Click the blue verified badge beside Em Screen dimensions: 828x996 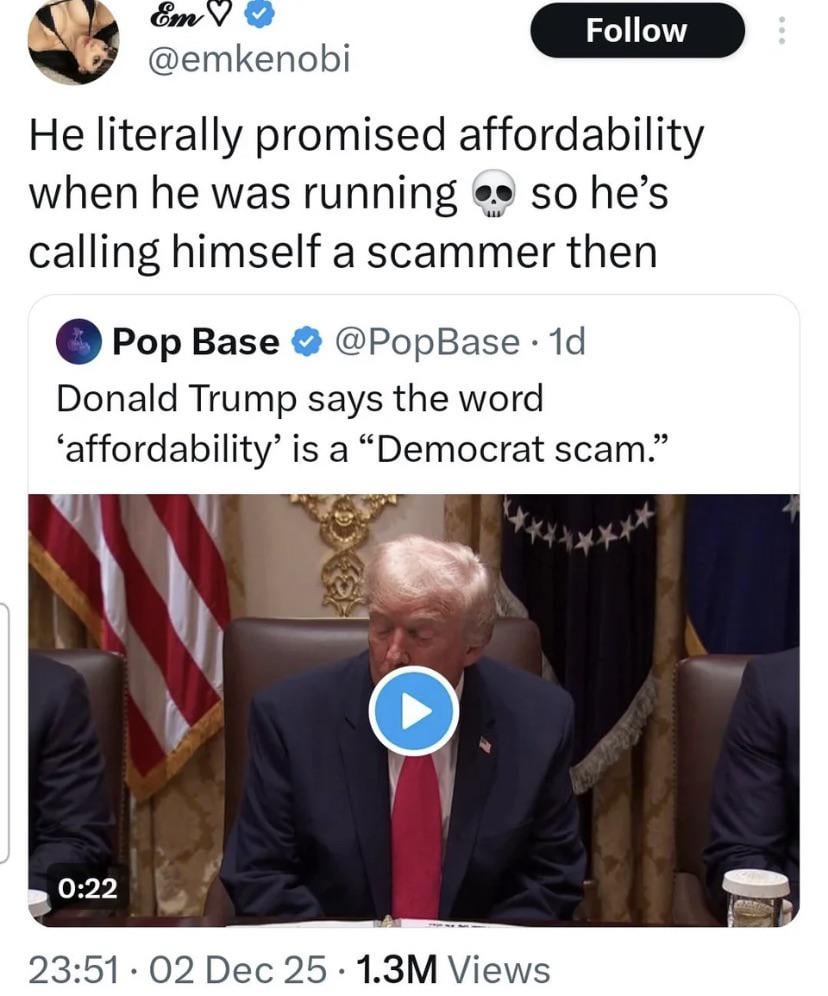tap(259, 16)
